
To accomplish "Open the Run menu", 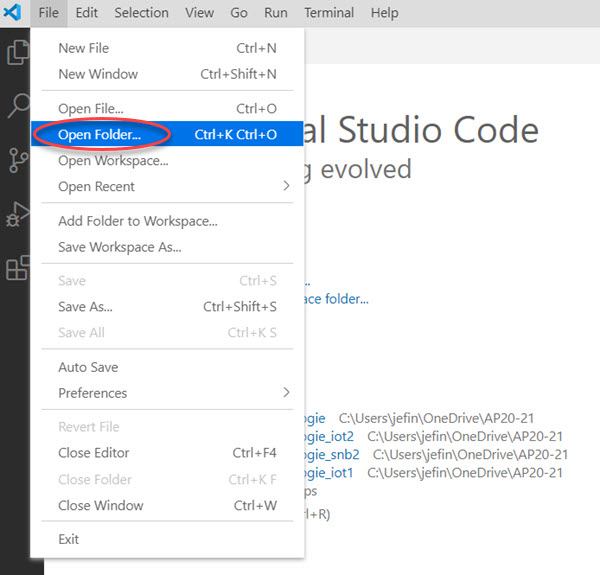I will pos(276,13).
